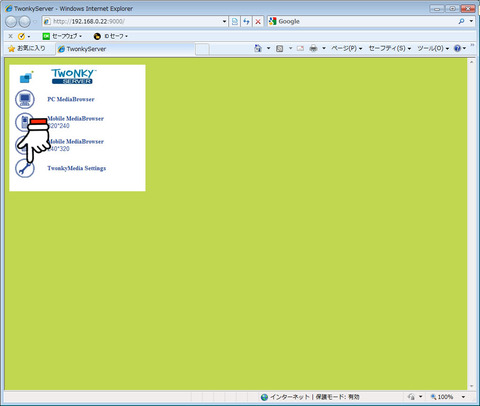Click the address bar URL field
480x406 pixels.
pyautogui.click(x=132, y=21)
